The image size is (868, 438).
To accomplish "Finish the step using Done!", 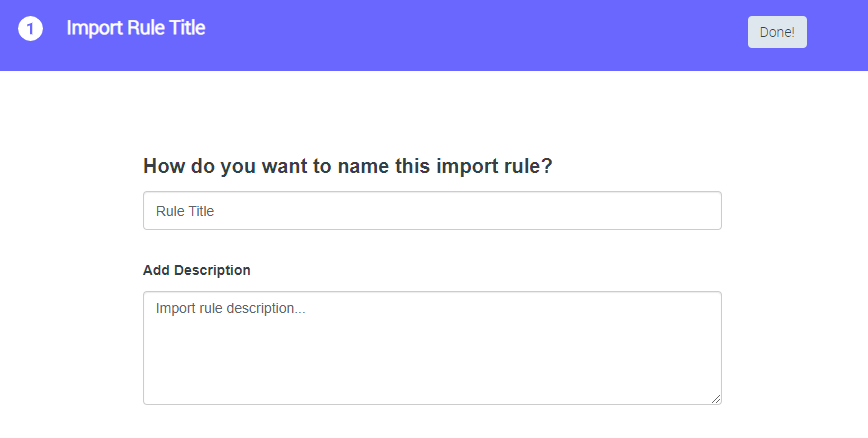I will [x=777, y=32].
